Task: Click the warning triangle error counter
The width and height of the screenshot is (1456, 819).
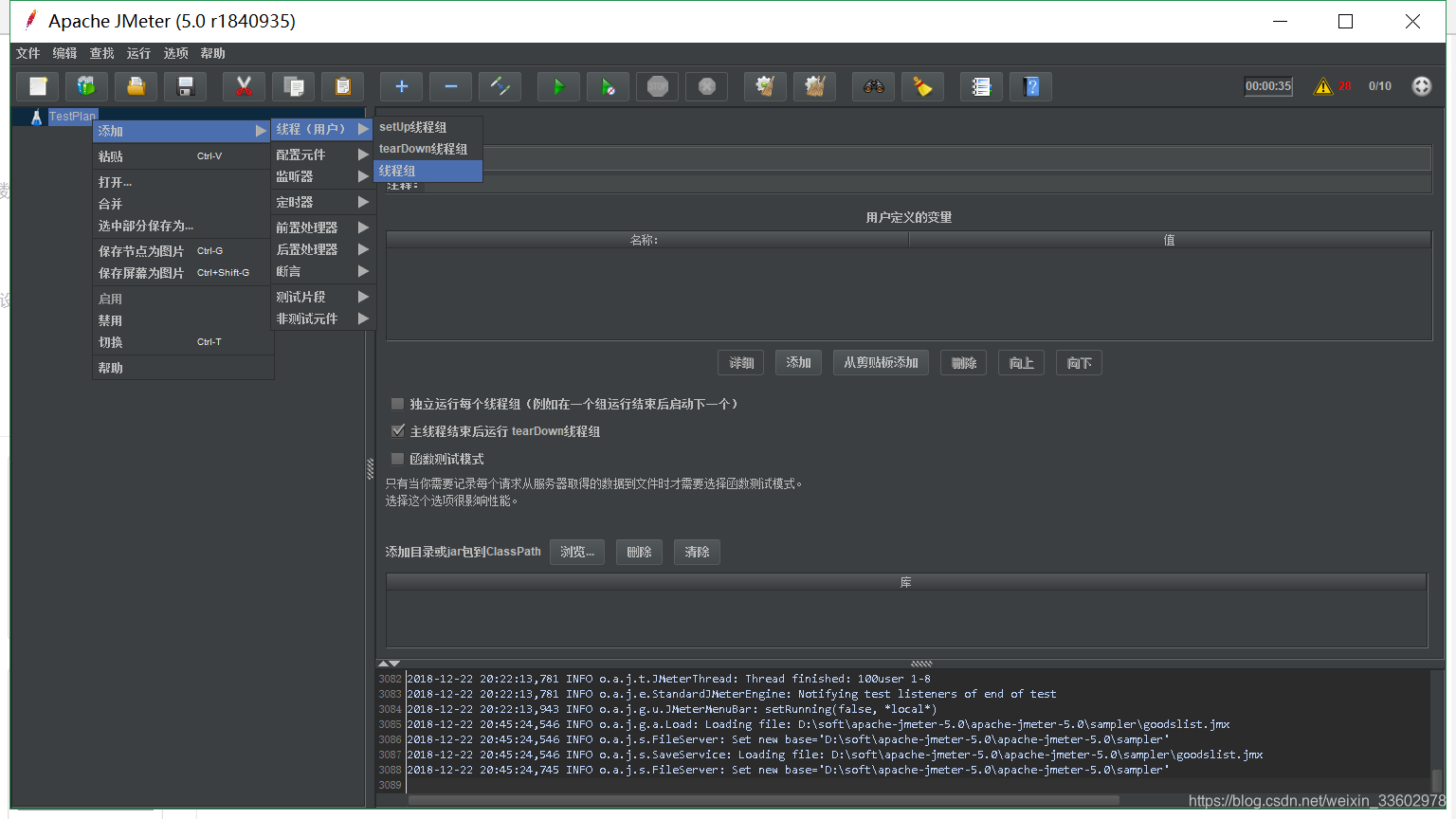Action: coord(1323,86)
